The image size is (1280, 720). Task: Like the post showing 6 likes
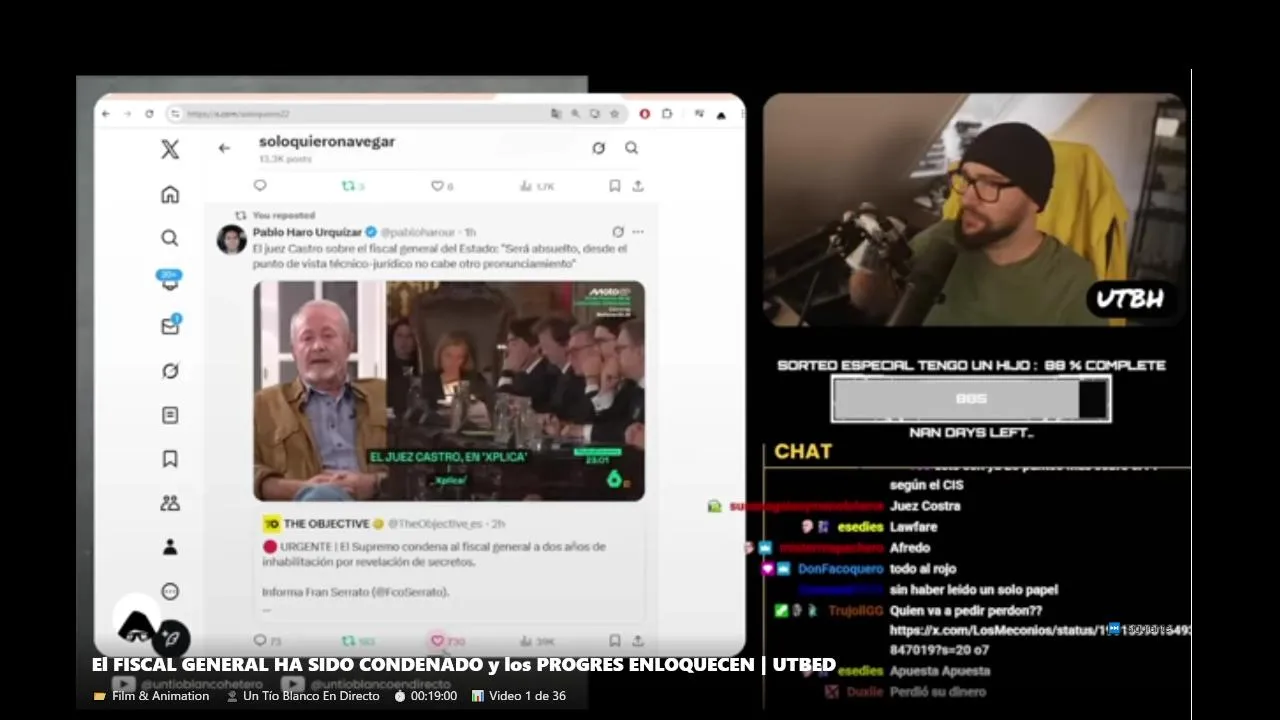point(442,186)
